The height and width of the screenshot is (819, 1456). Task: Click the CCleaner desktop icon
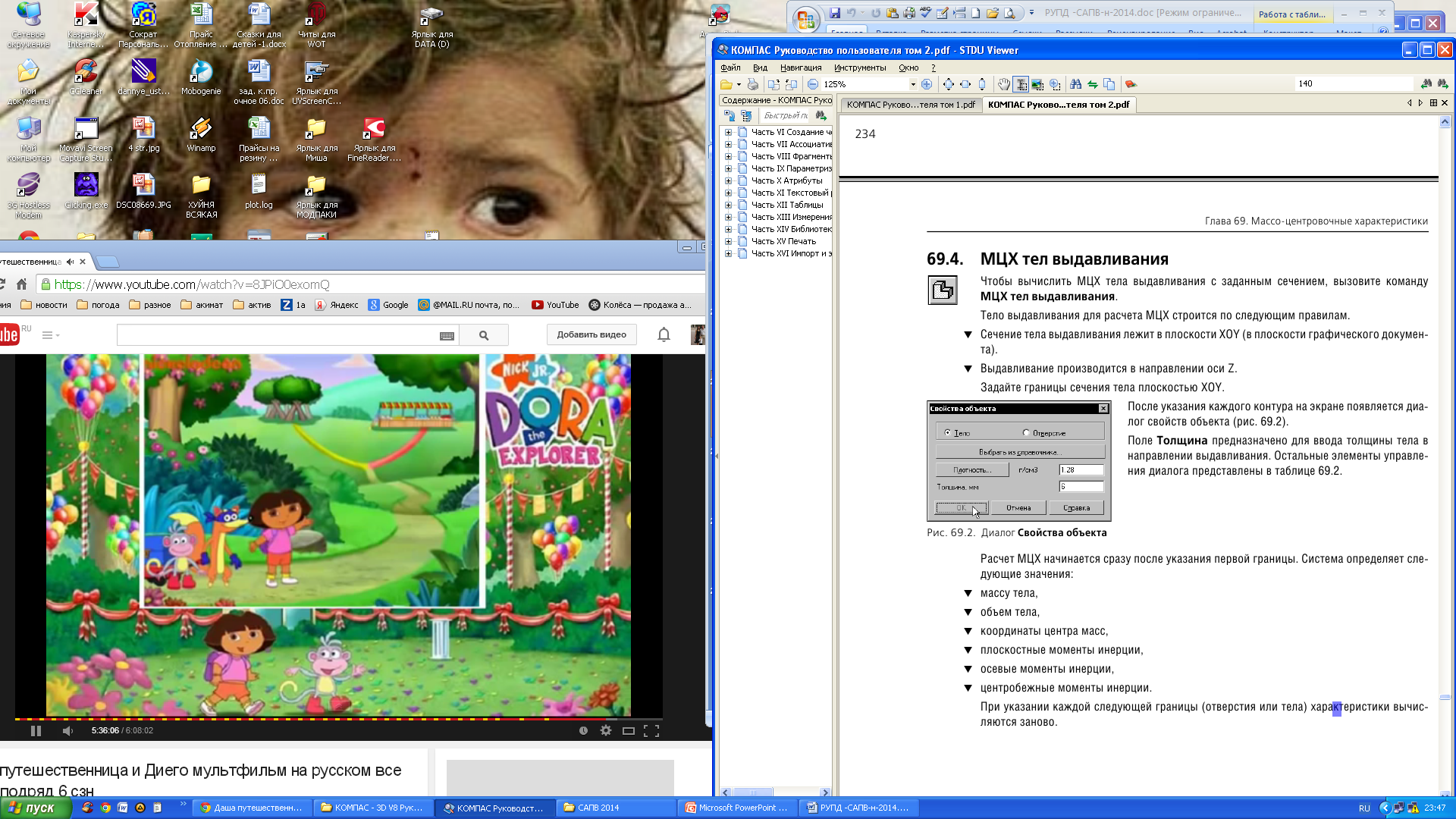coord(86,78)
